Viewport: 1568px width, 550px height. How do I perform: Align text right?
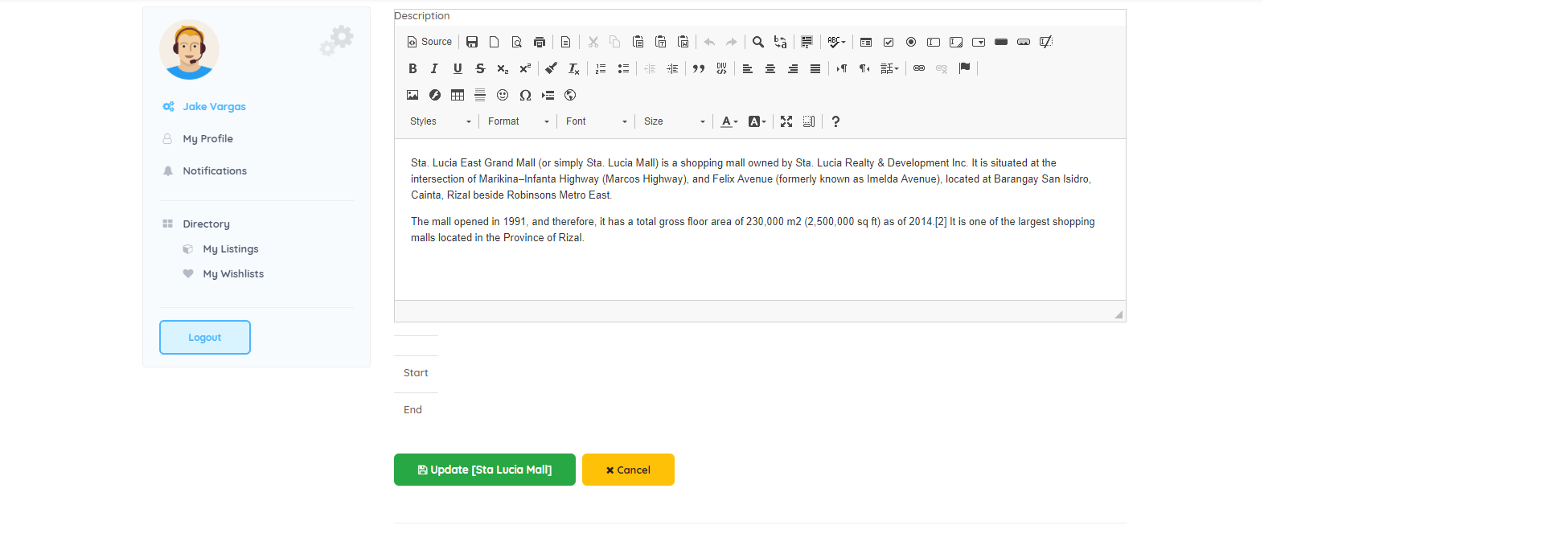pos(793,68)
